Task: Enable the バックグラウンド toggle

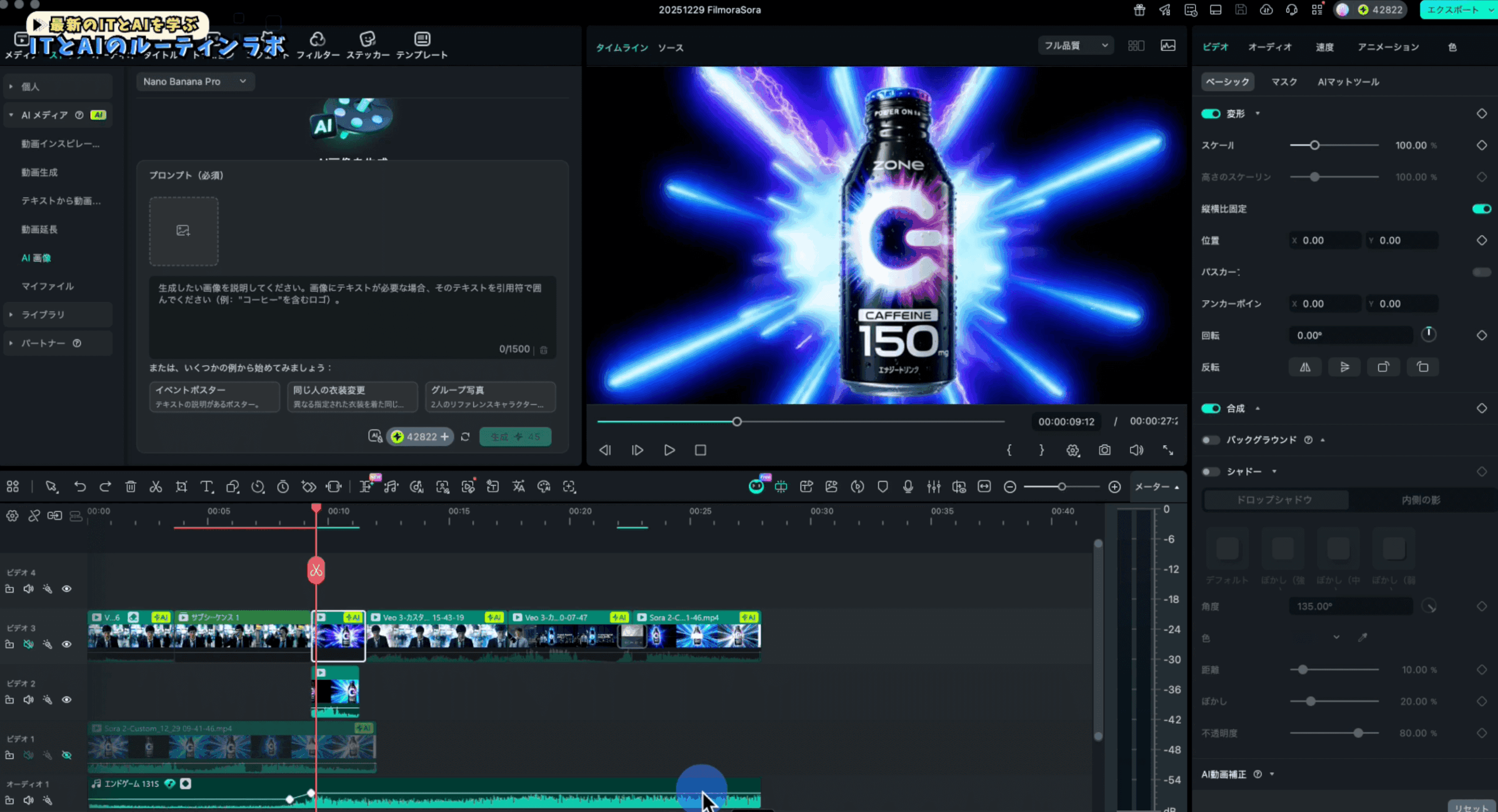Action: [1210, 439]
